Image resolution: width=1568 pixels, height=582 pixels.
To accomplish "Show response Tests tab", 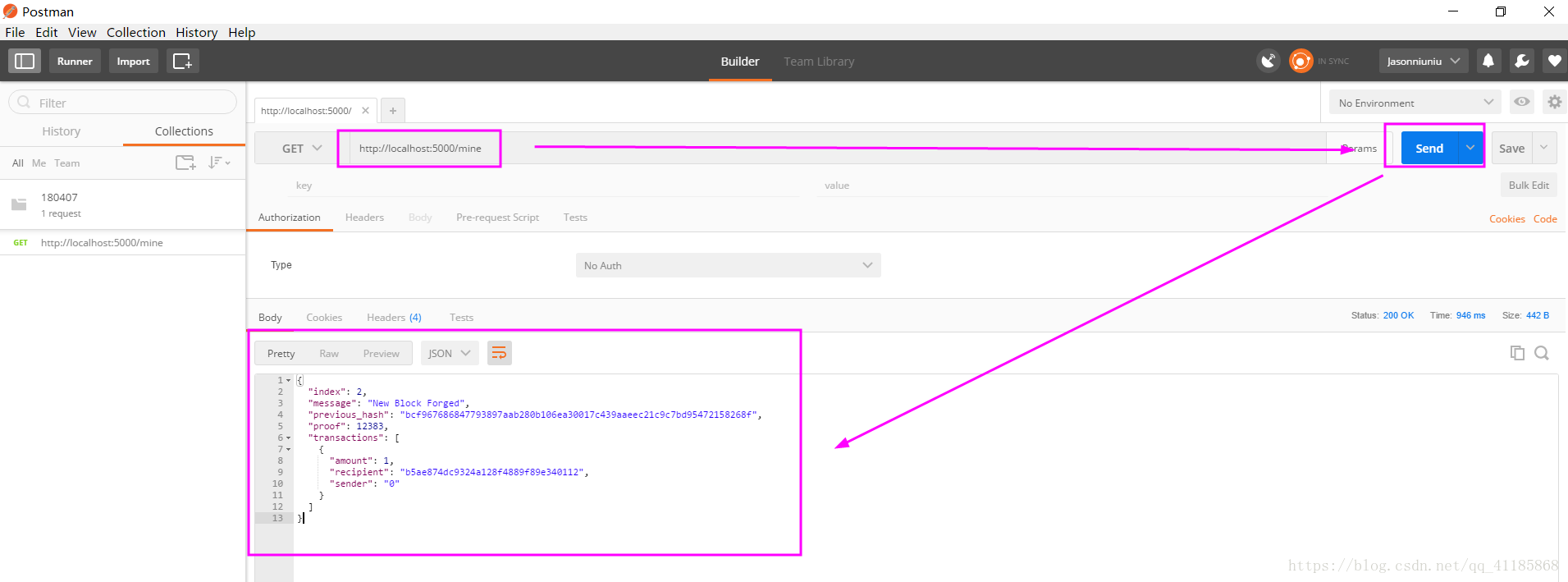I will point(461,318).
